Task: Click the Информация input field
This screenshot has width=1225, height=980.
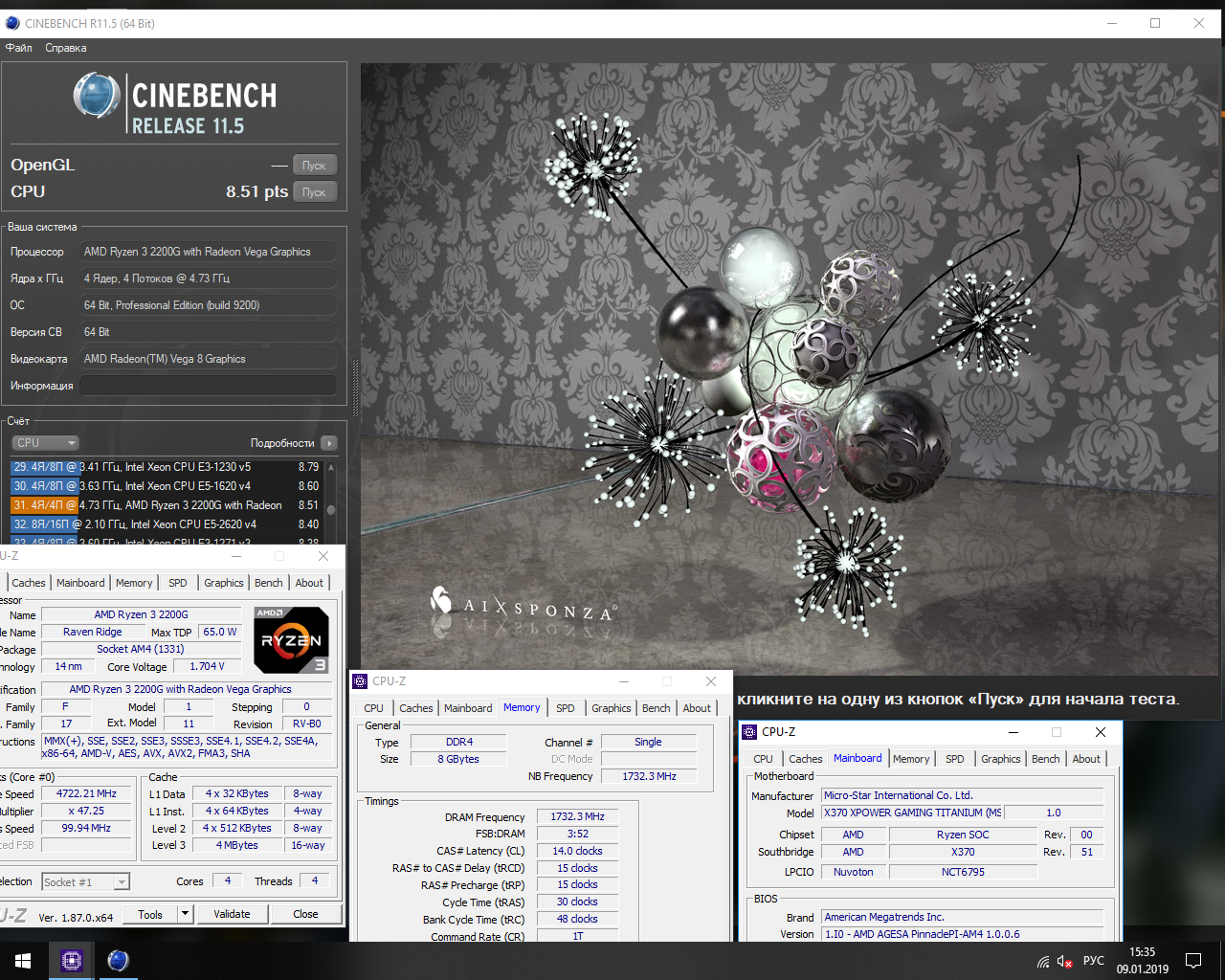Action: 208,386
